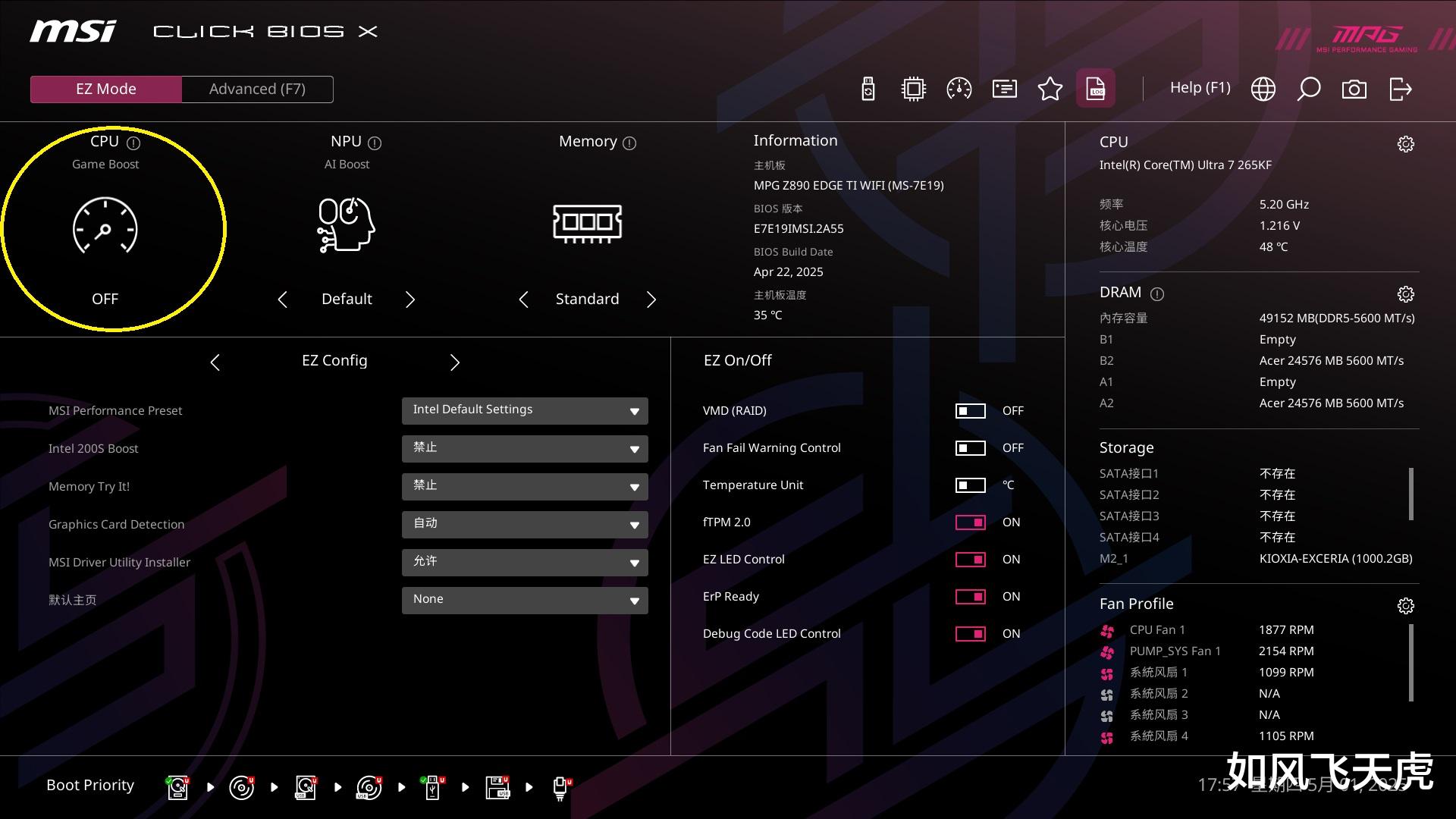Click the Memory module icon
The image size is (1456, 819).
click(588, 224)
